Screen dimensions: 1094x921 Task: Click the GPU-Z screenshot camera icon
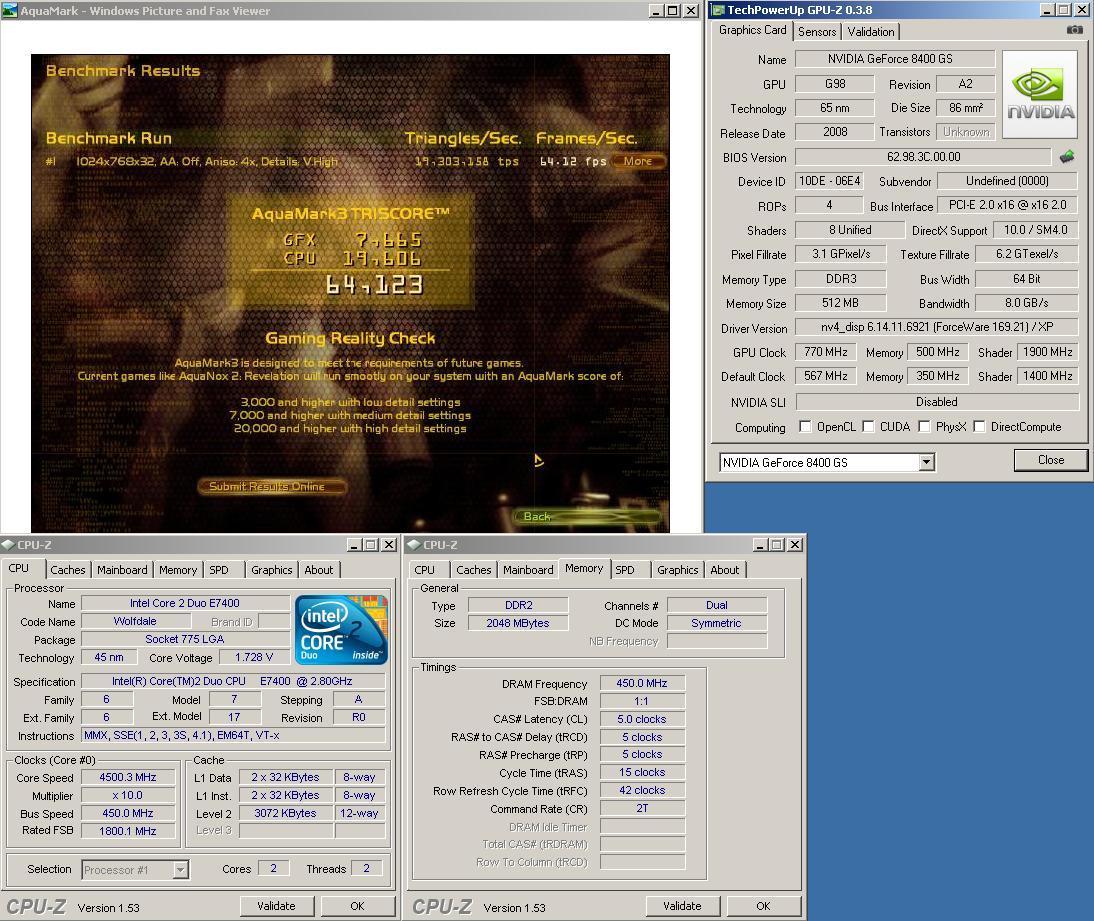pyautogui.click(x=1074, y=30)
